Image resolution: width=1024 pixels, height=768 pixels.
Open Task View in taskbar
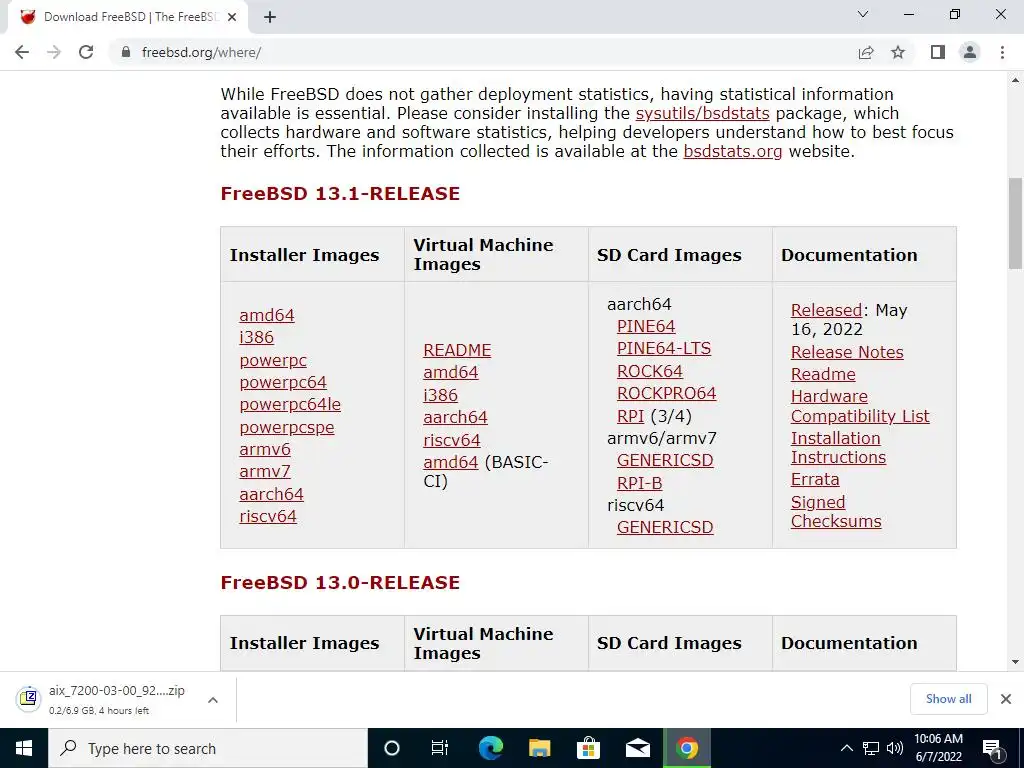pyautogui.click(x=440, y=748)
